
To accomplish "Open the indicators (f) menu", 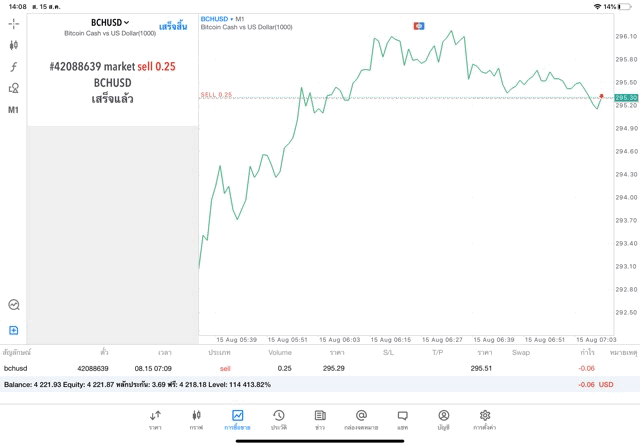I will pyautogui.click(x=14, y=66).
